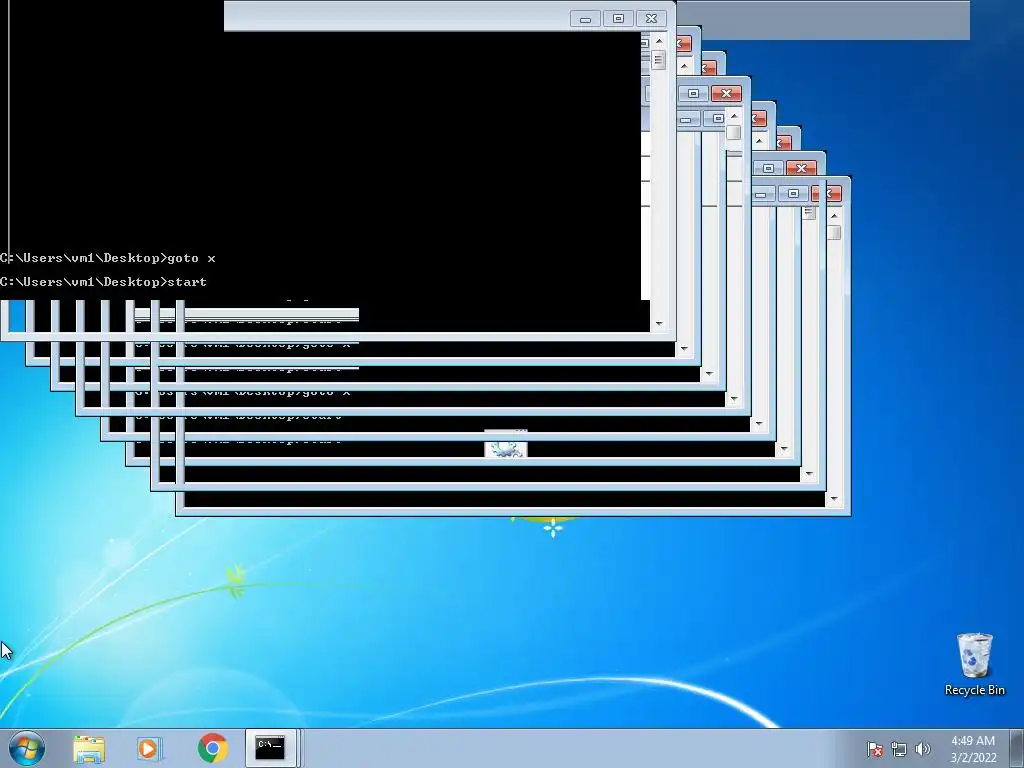
Task: Click the Show desktop strip beside the clock
Action: [x=1017, y=748]
